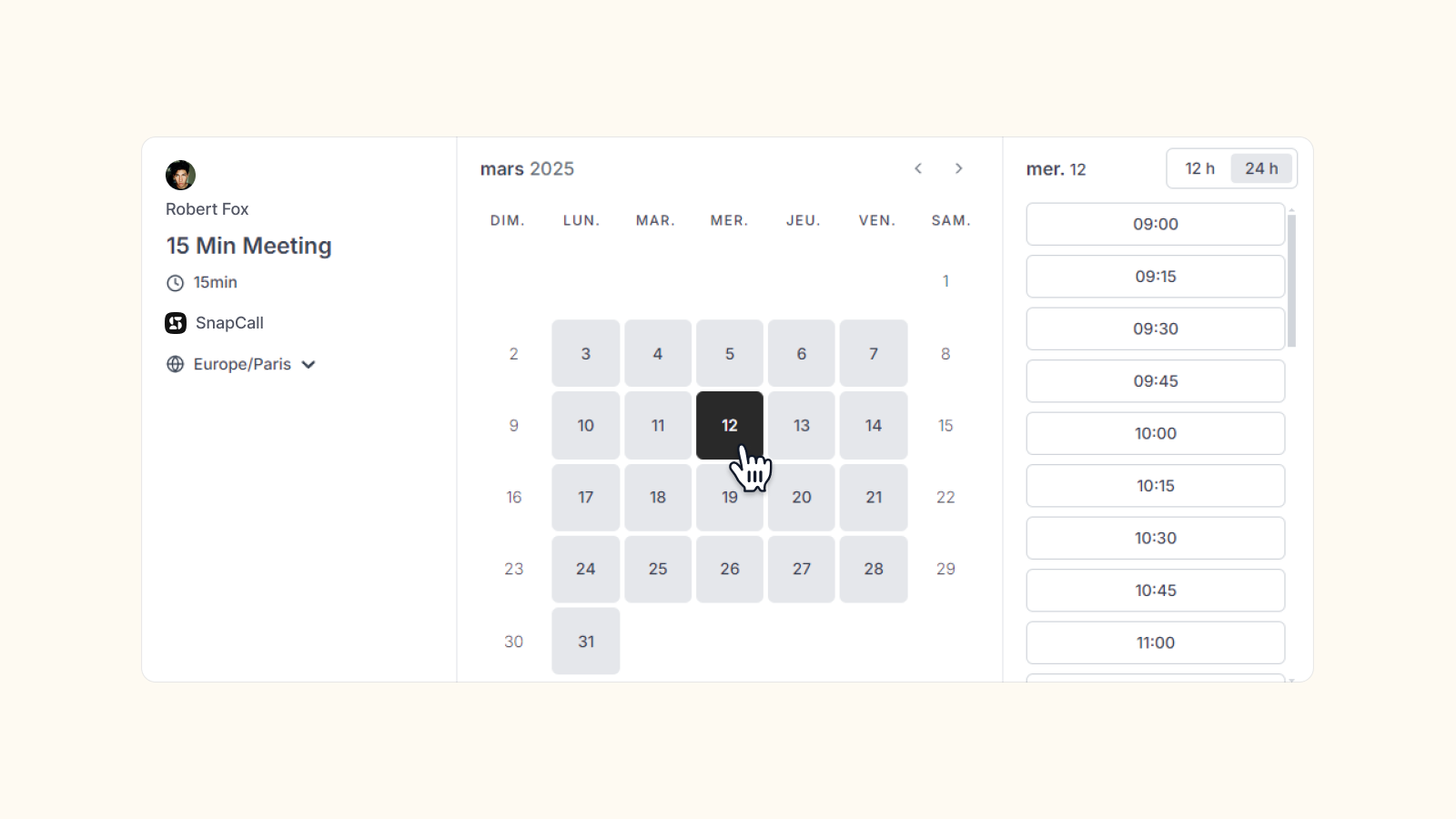Image resolution: width=1456 pixels, height=819 pixels.
Task: Select the 09:00 time slot
Action: click(x=1156, y=224)
